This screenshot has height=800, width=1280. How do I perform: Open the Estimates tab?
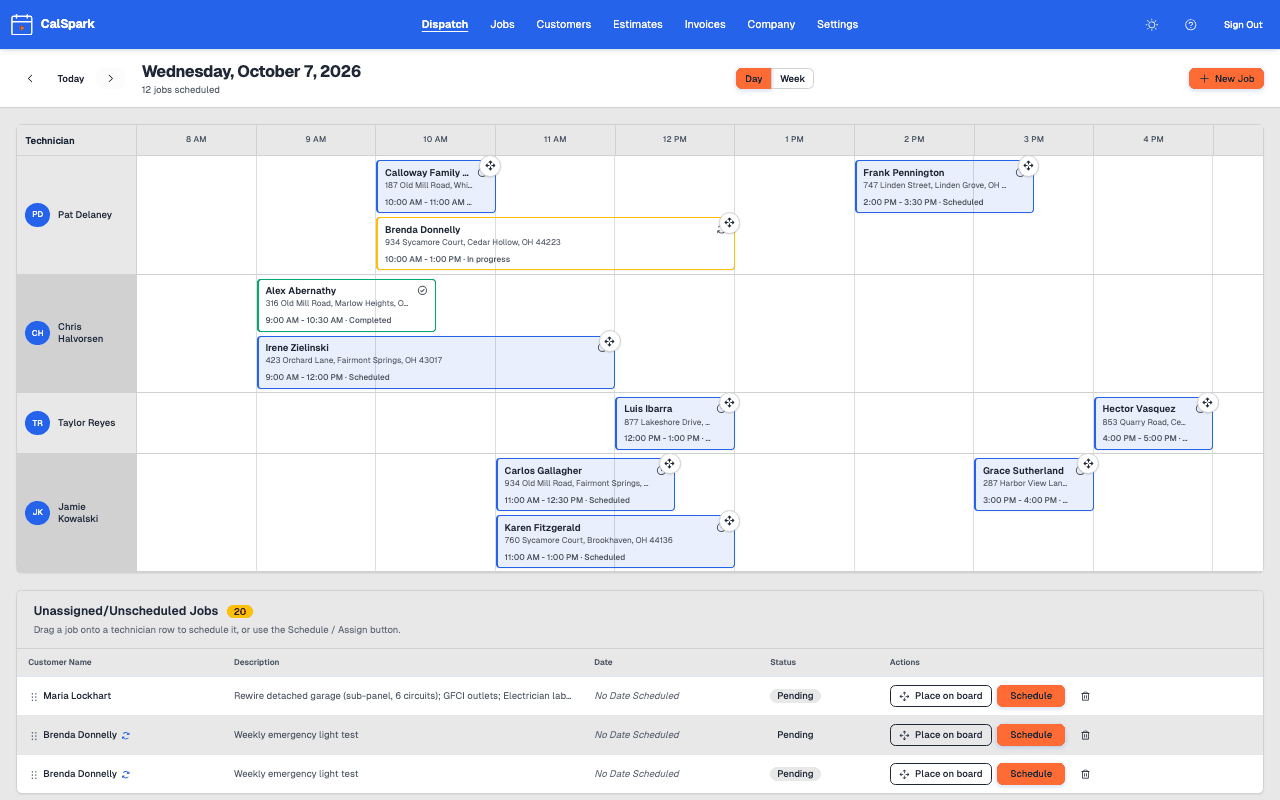pos(638,24)
